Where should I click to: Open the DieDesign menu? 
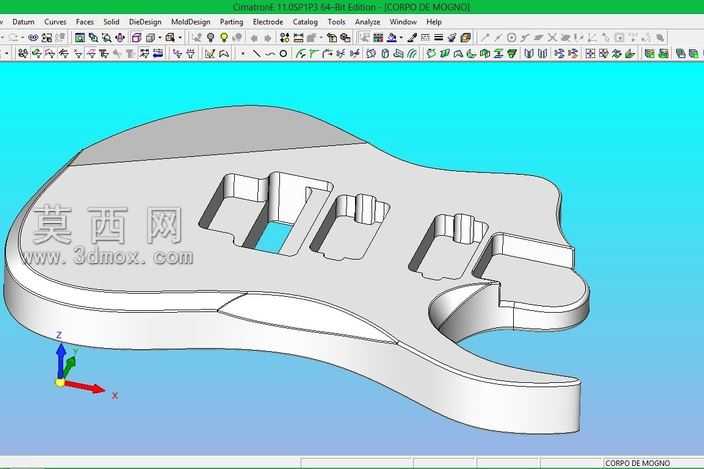(145, 22)
